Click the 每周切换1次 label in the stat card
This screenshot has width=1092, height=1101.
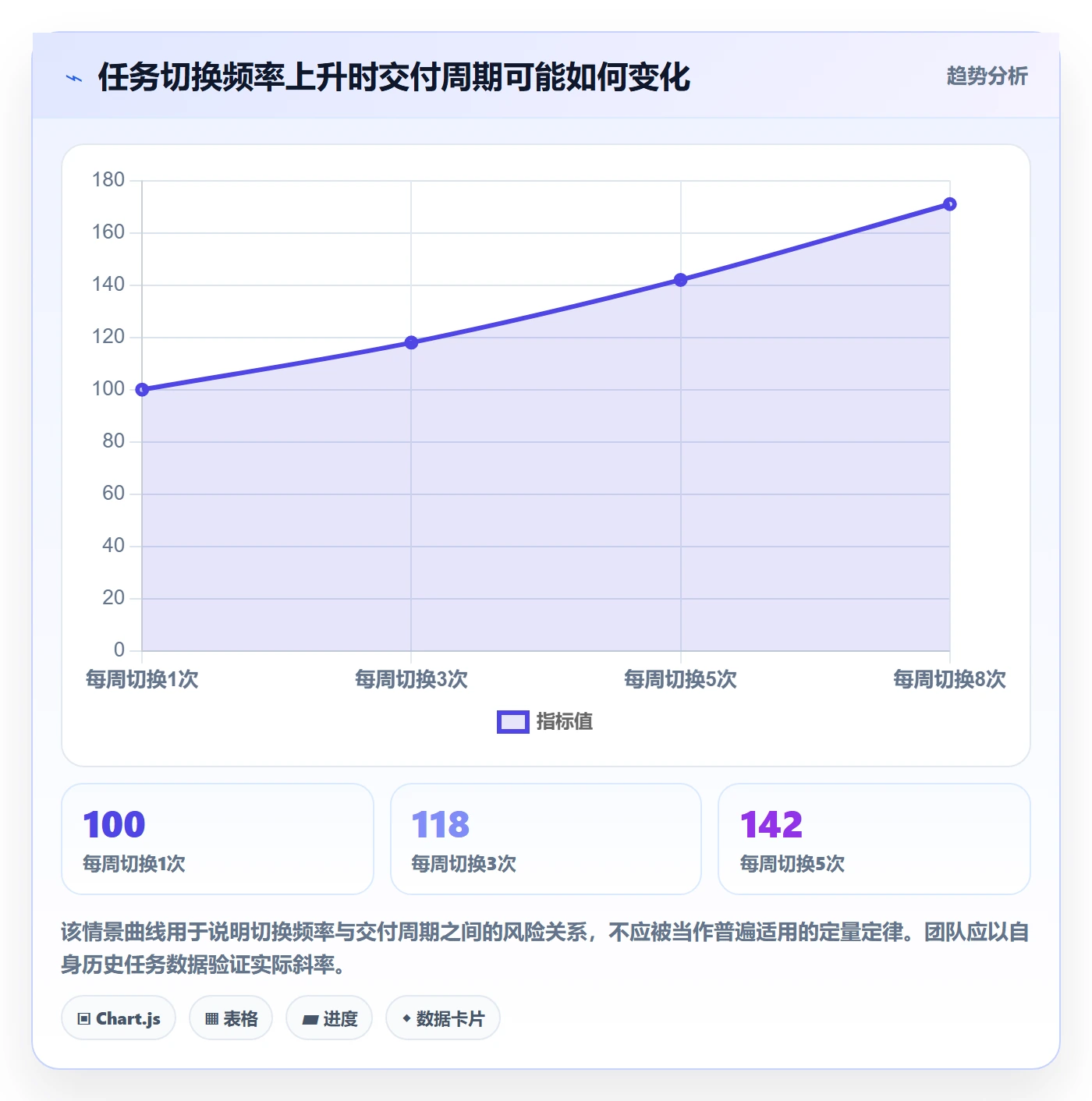tap(134, 864)
